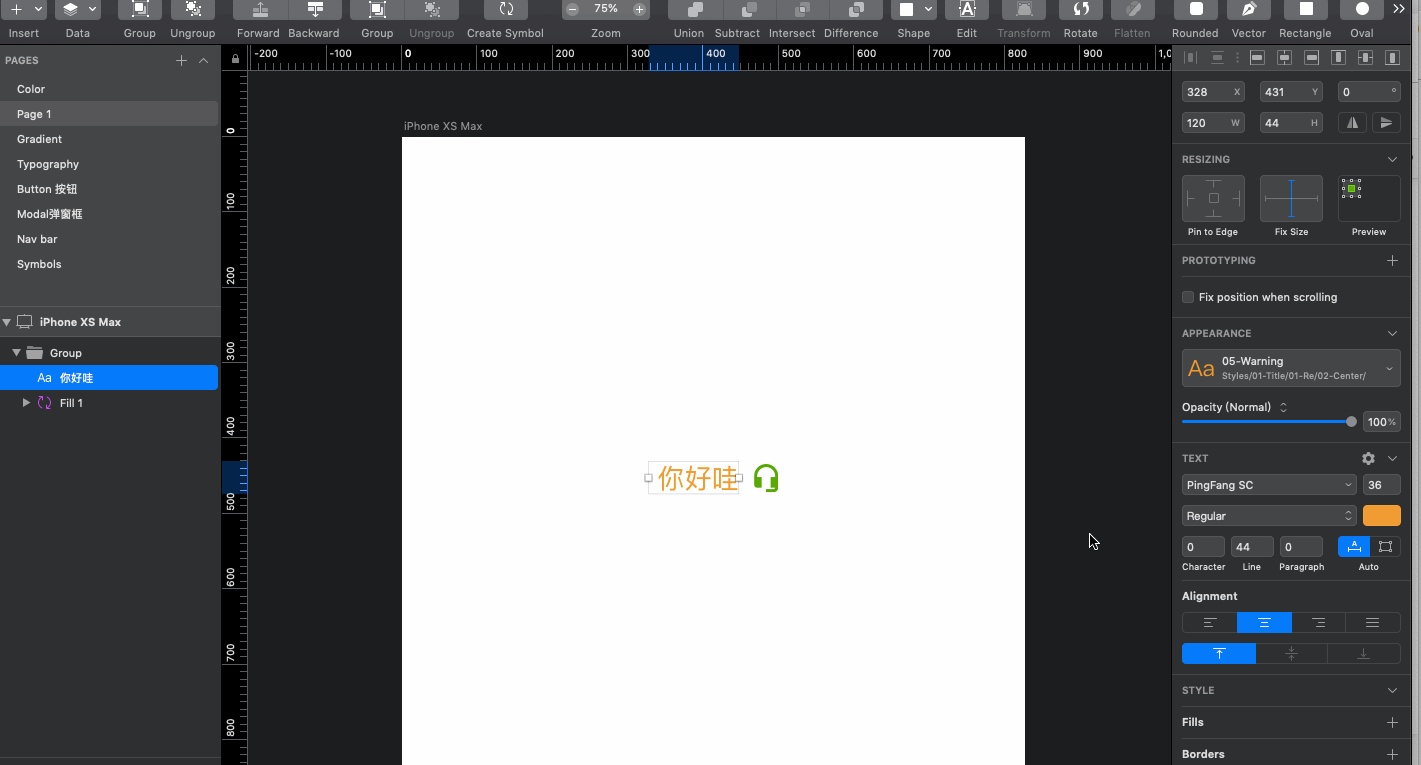1421x765 pixels.
Task: Click Create Symbol in the toolbar
Action: 505,10
